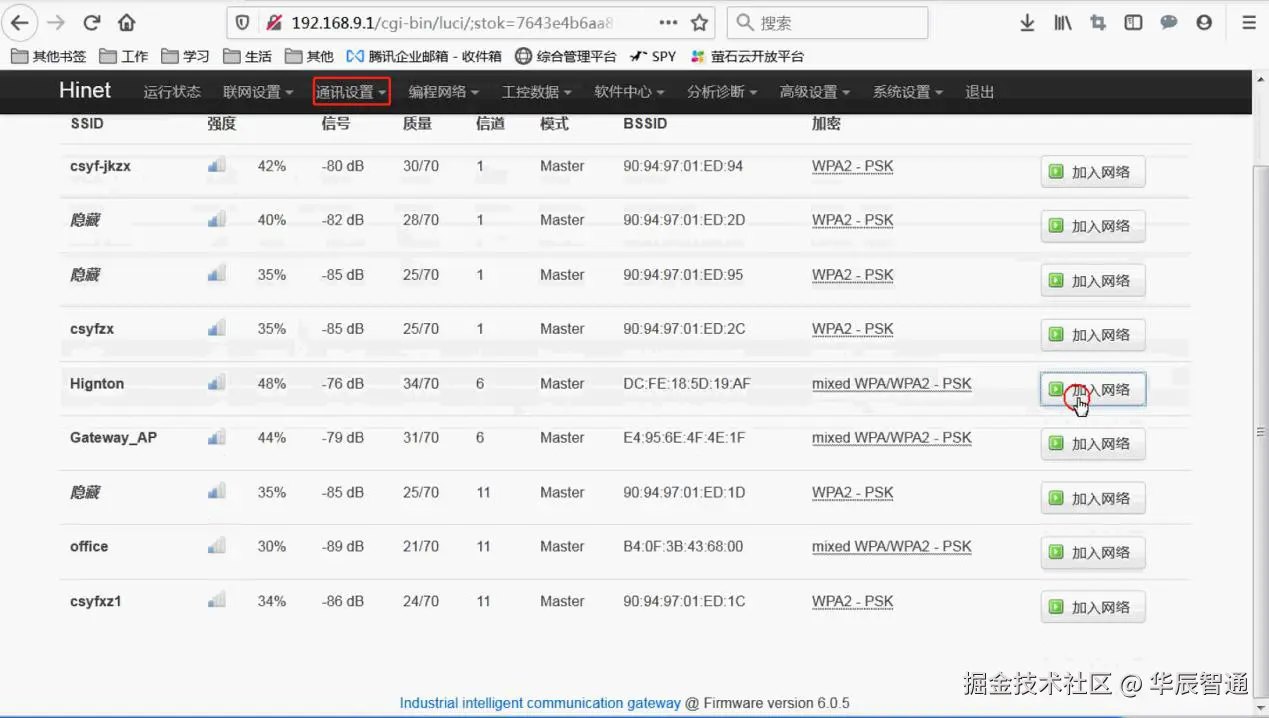Open the downloads panel
1269x718 pixels.
pyautogui.click(x=1027, y=22)
